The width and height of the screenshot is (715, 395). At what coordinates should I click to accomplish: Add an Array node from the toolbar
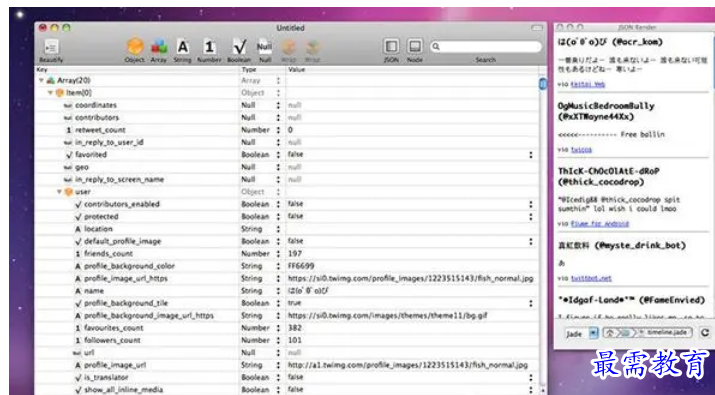pos(159,47)
